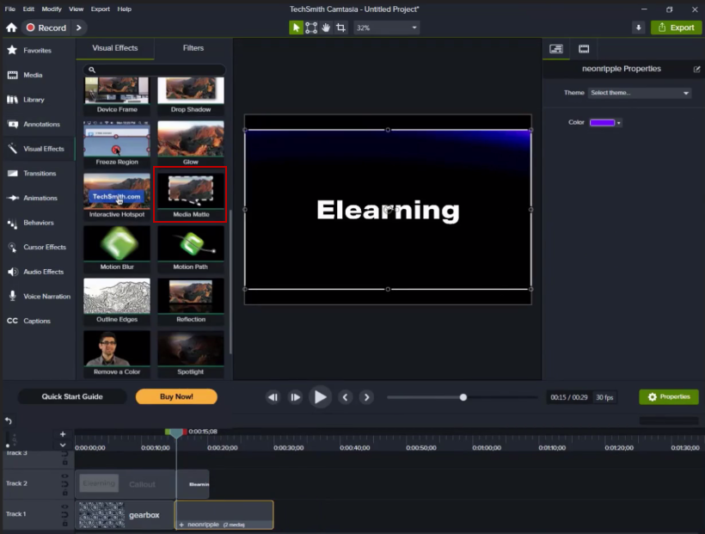Click the effects search field
The height and width of the screenshot is (534, 705).
pyautogui.click(x=154, y=70)
